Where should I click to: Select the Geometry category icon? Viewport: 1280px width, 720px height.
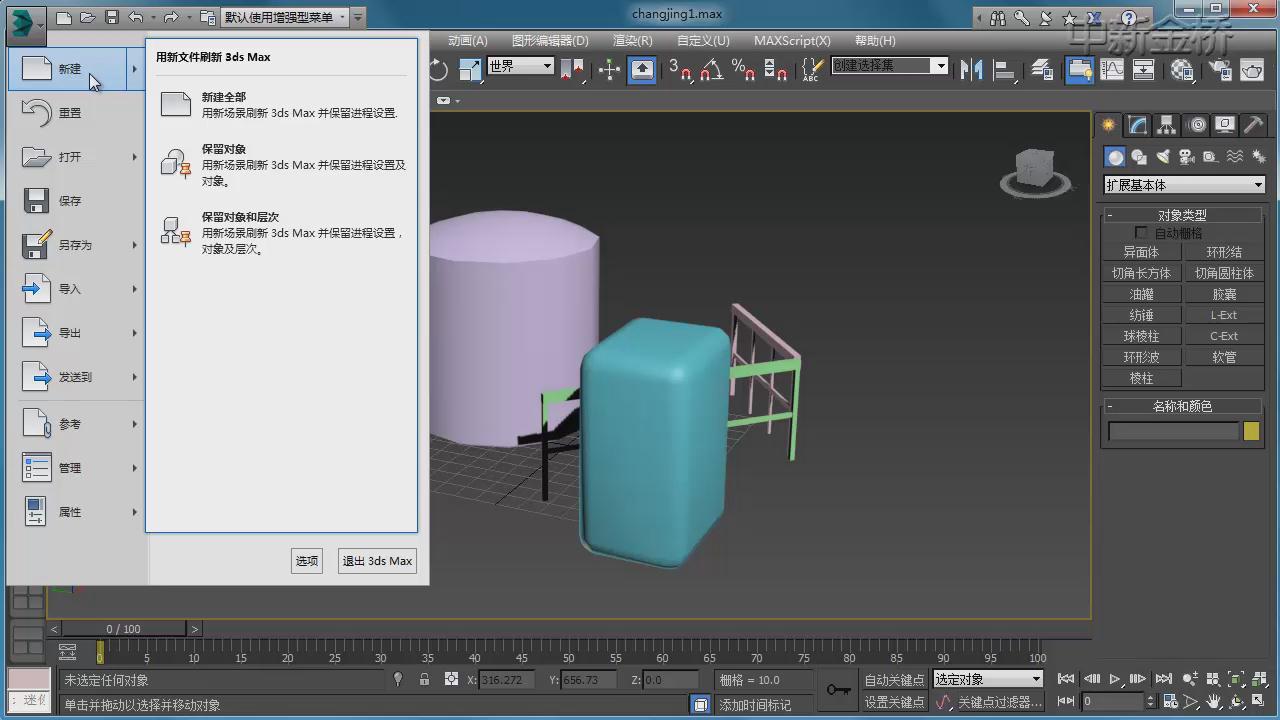point(1114,157)
